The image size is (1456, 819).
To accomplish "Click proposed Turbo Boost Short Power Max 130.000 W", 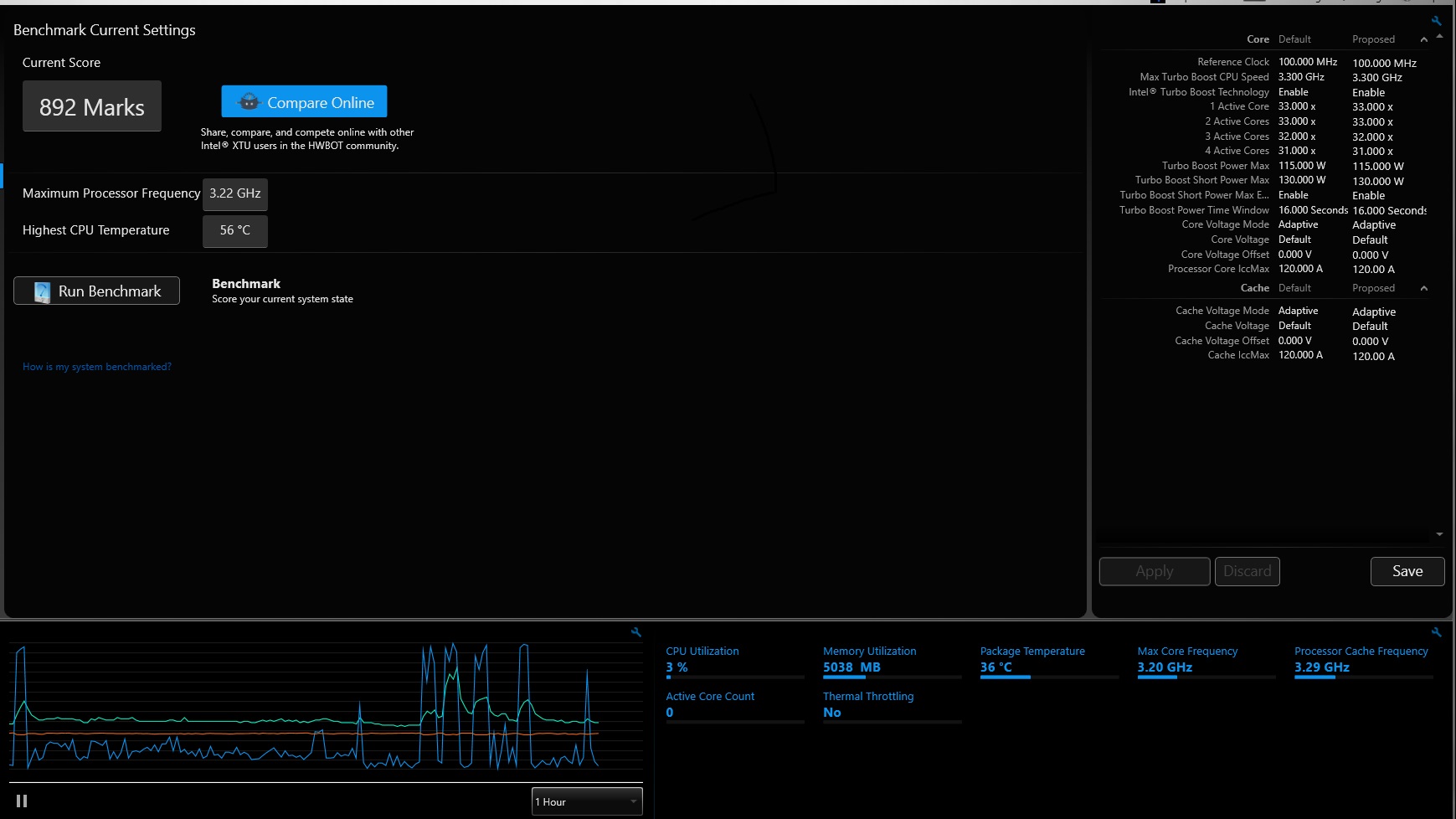I will pyautogui.click(x=1378, y=181).
